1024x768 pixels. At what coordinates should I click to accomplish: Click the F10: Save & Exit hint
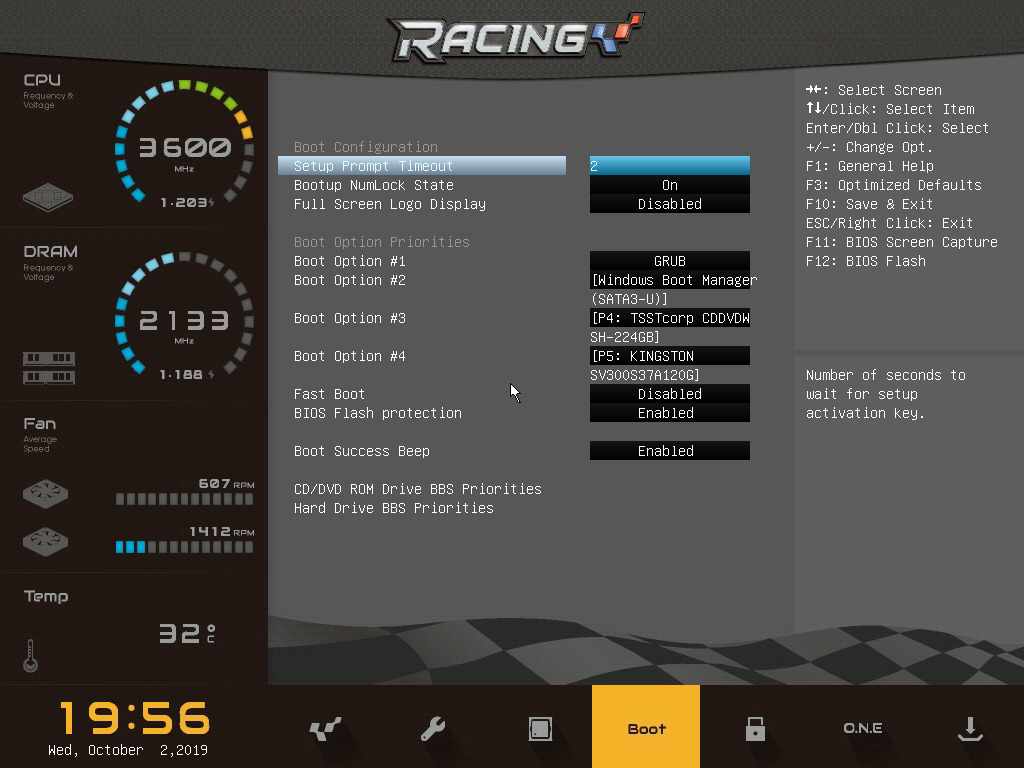869,204
